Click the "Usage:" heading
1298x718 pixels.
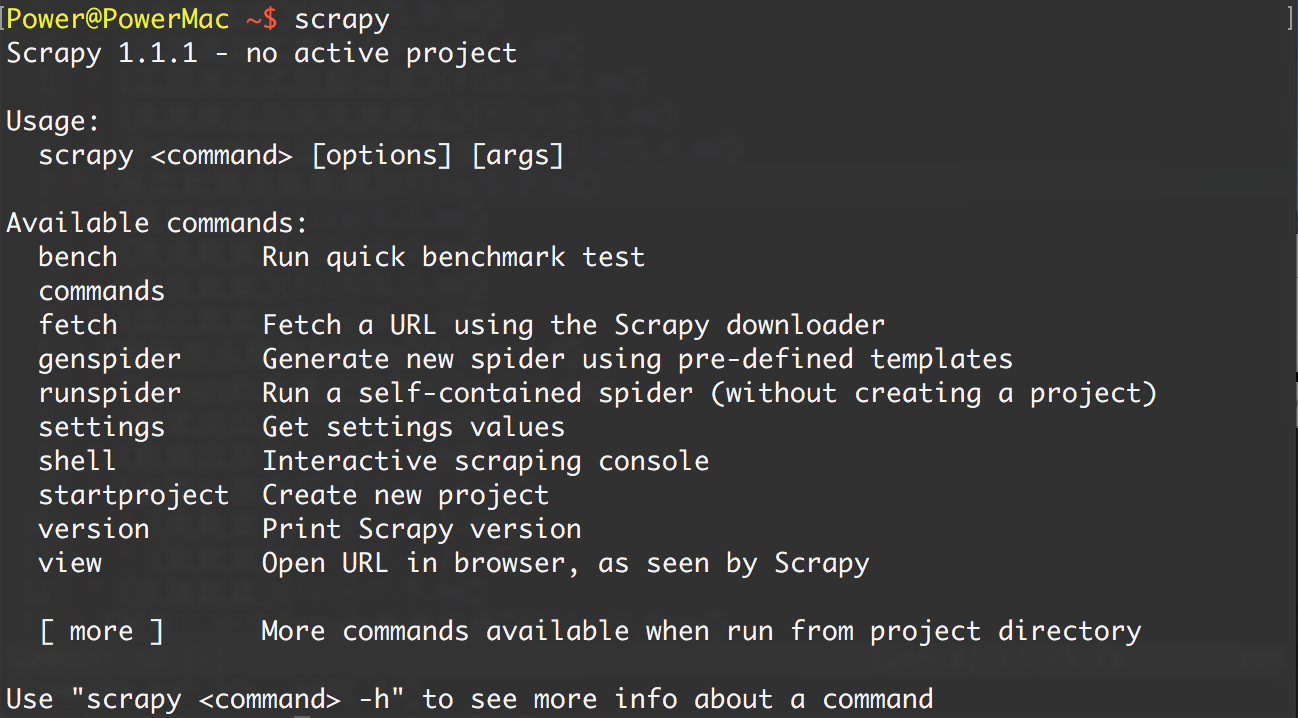click(x=53, y=122)
